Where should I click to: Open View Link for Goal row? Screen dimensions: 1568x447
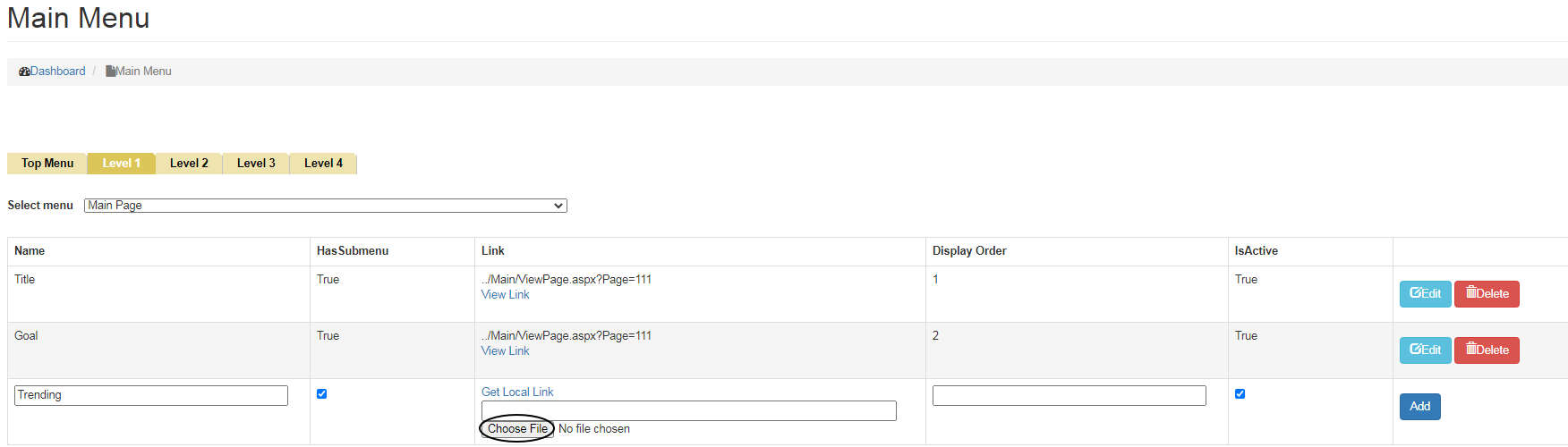505,351
